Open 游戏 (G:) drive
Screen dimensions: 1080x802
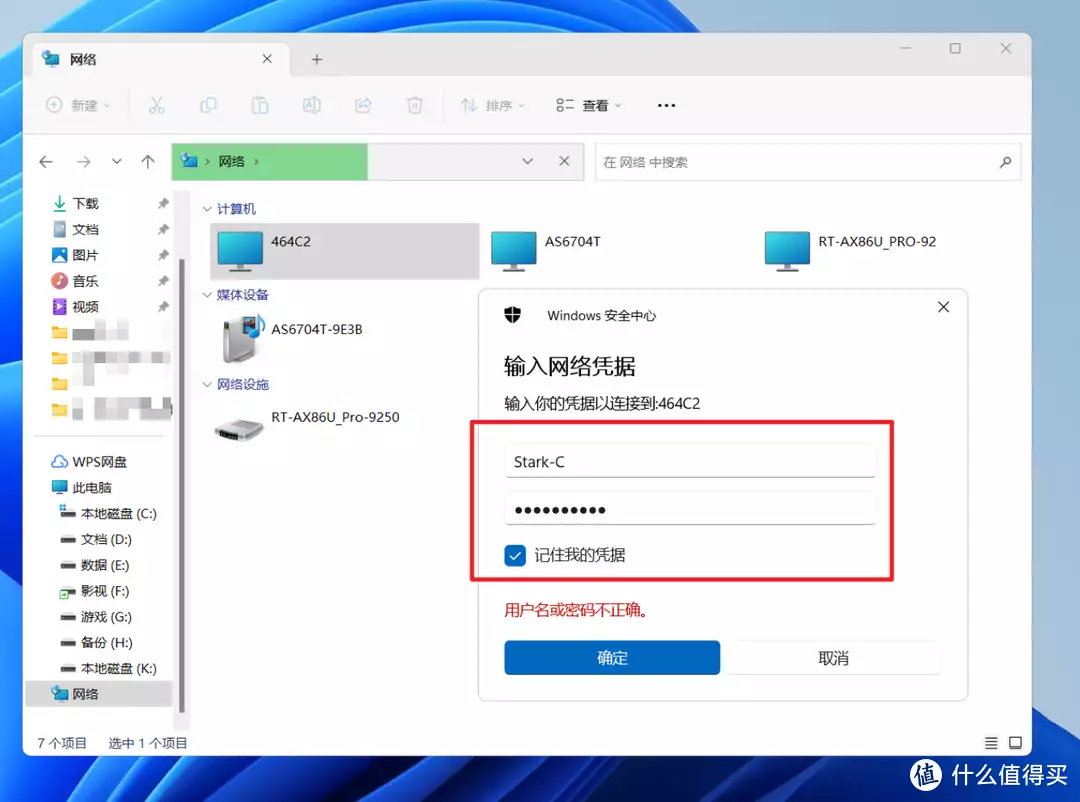(96, 617)
